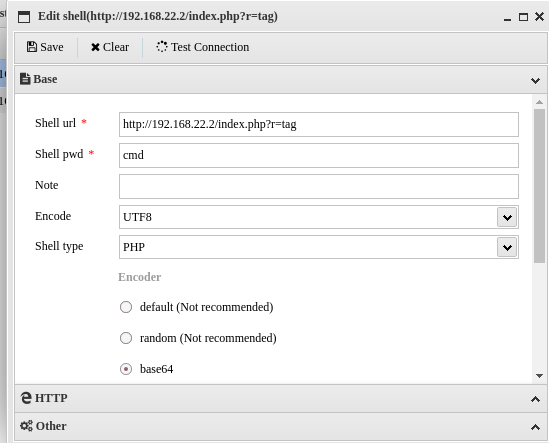Click the HTTP section browser icon
The height and width of the screenshot is (443, 549).
26,398
